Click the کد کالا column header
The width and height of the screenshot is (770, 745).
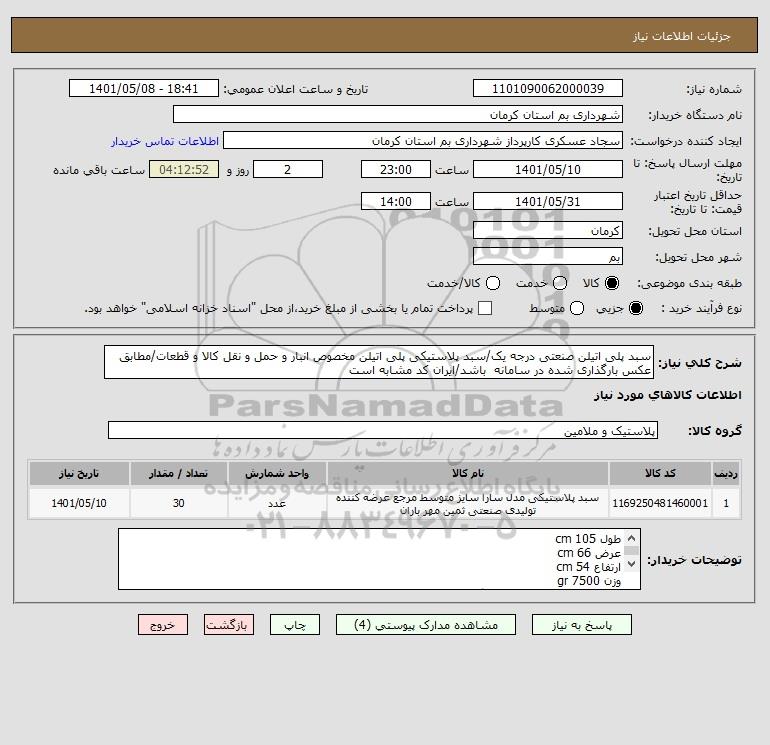coord(660,473)
